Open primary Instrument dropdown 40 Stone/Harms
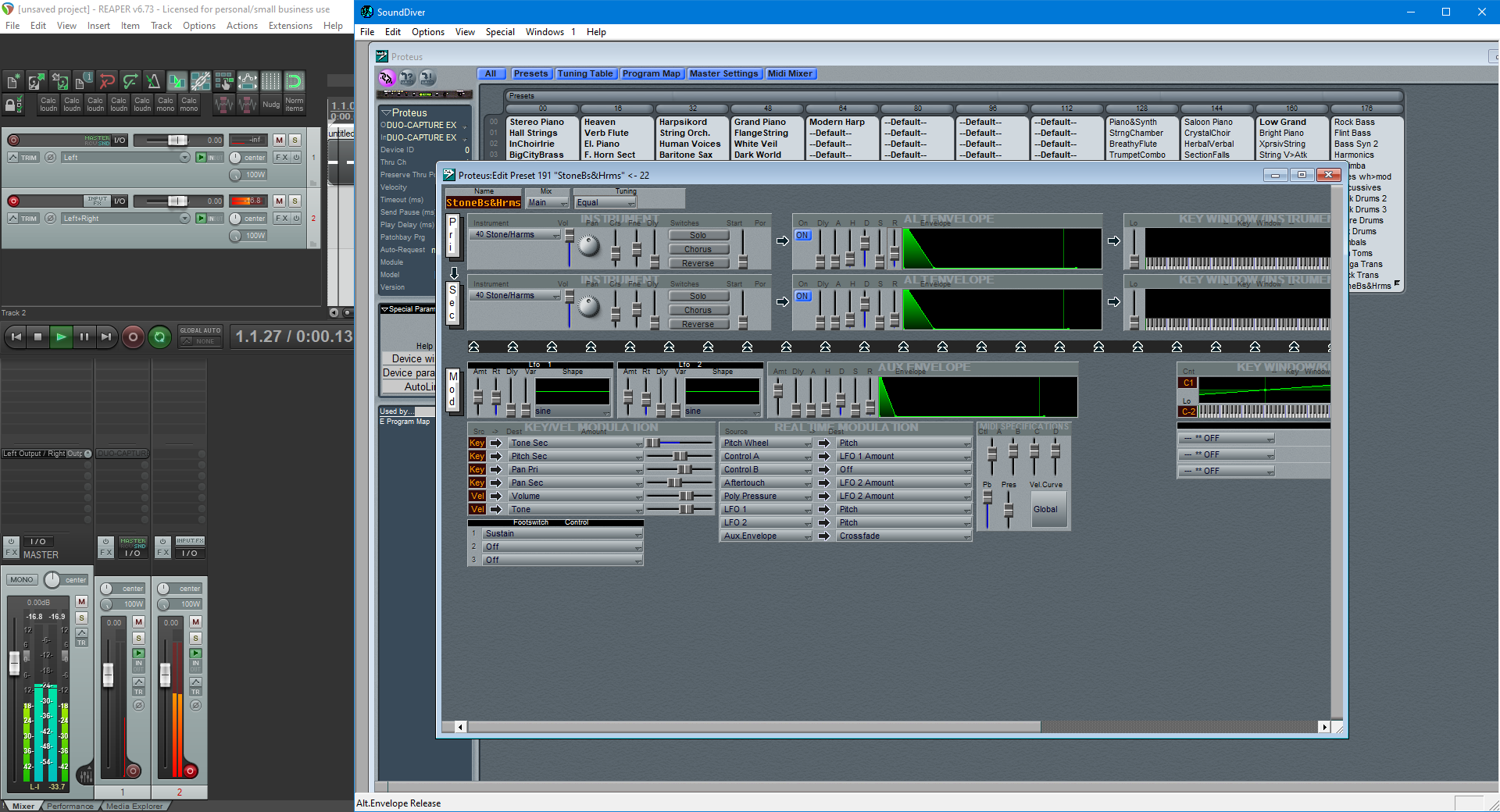1500x812 pixels. coord(516,234)
